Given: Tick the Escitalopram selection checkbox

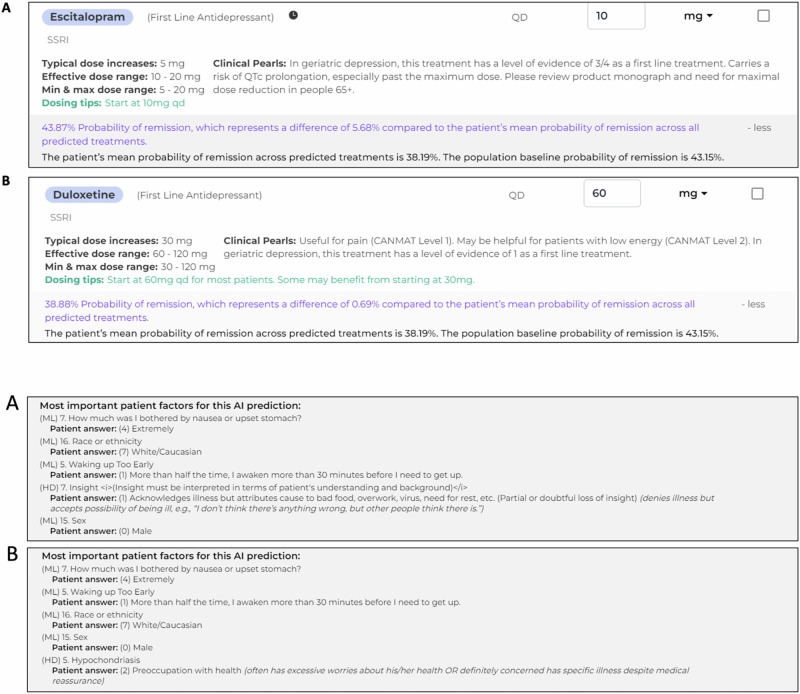Looking at the screenshot, I should pyautogui.click(x=764, y=16).
